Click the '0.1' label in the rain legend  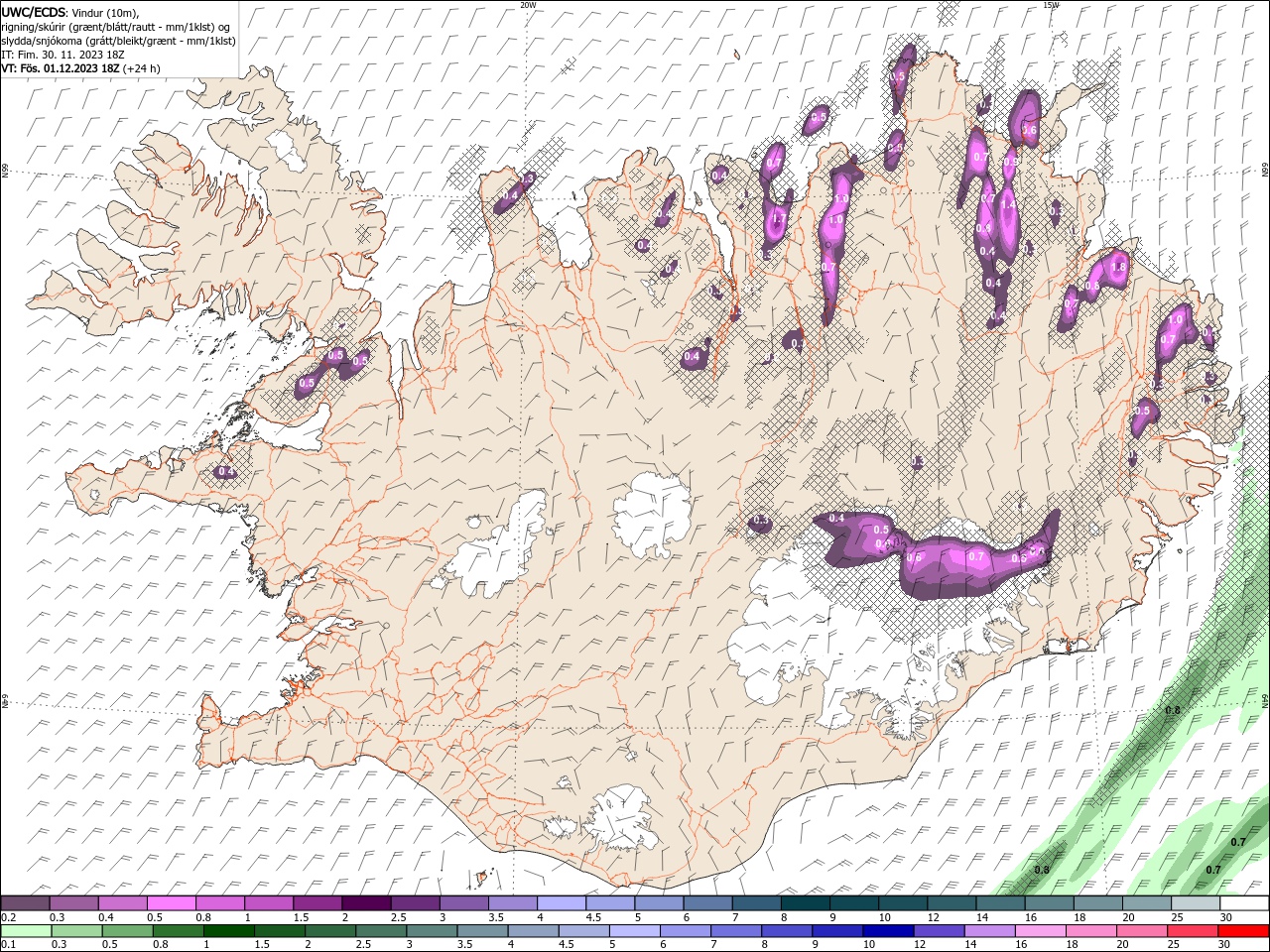(x=8, y=945)
